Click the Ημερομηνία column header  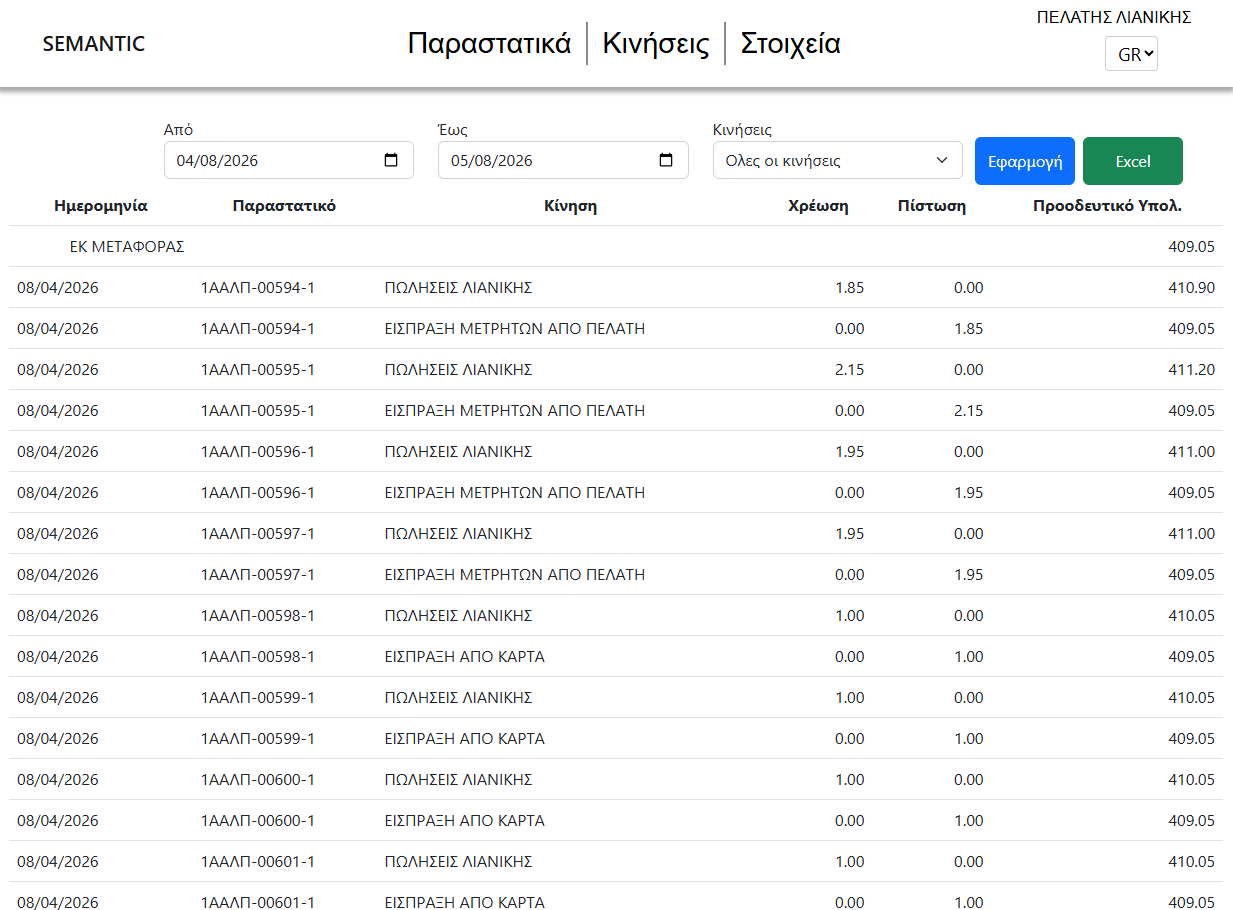101,206
